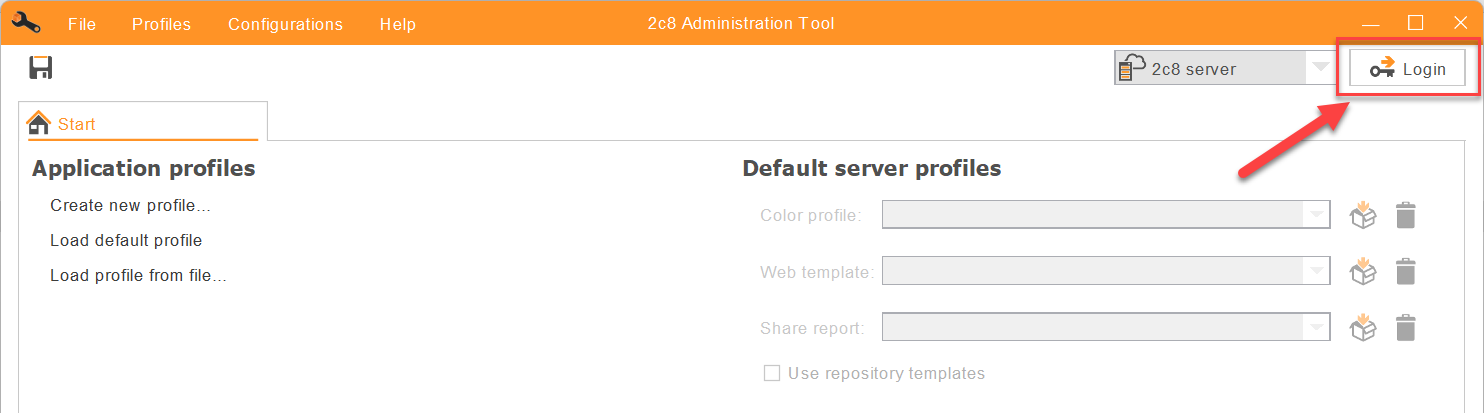Open the Share report combo box

pos(1106,326)
